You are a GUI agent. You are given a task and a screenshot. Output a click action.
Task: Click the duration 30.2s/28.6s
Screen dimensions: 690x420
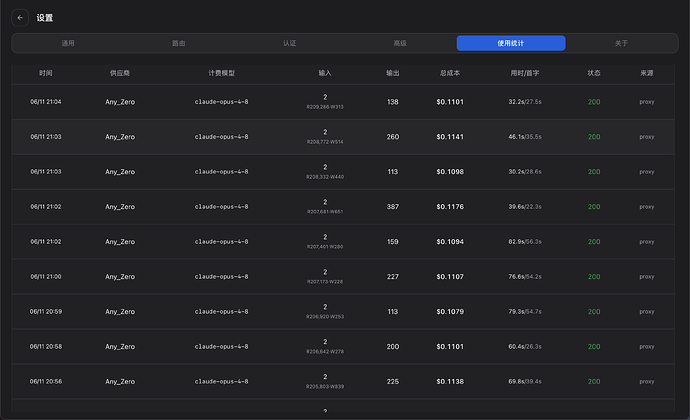click(x=525, y=172)
